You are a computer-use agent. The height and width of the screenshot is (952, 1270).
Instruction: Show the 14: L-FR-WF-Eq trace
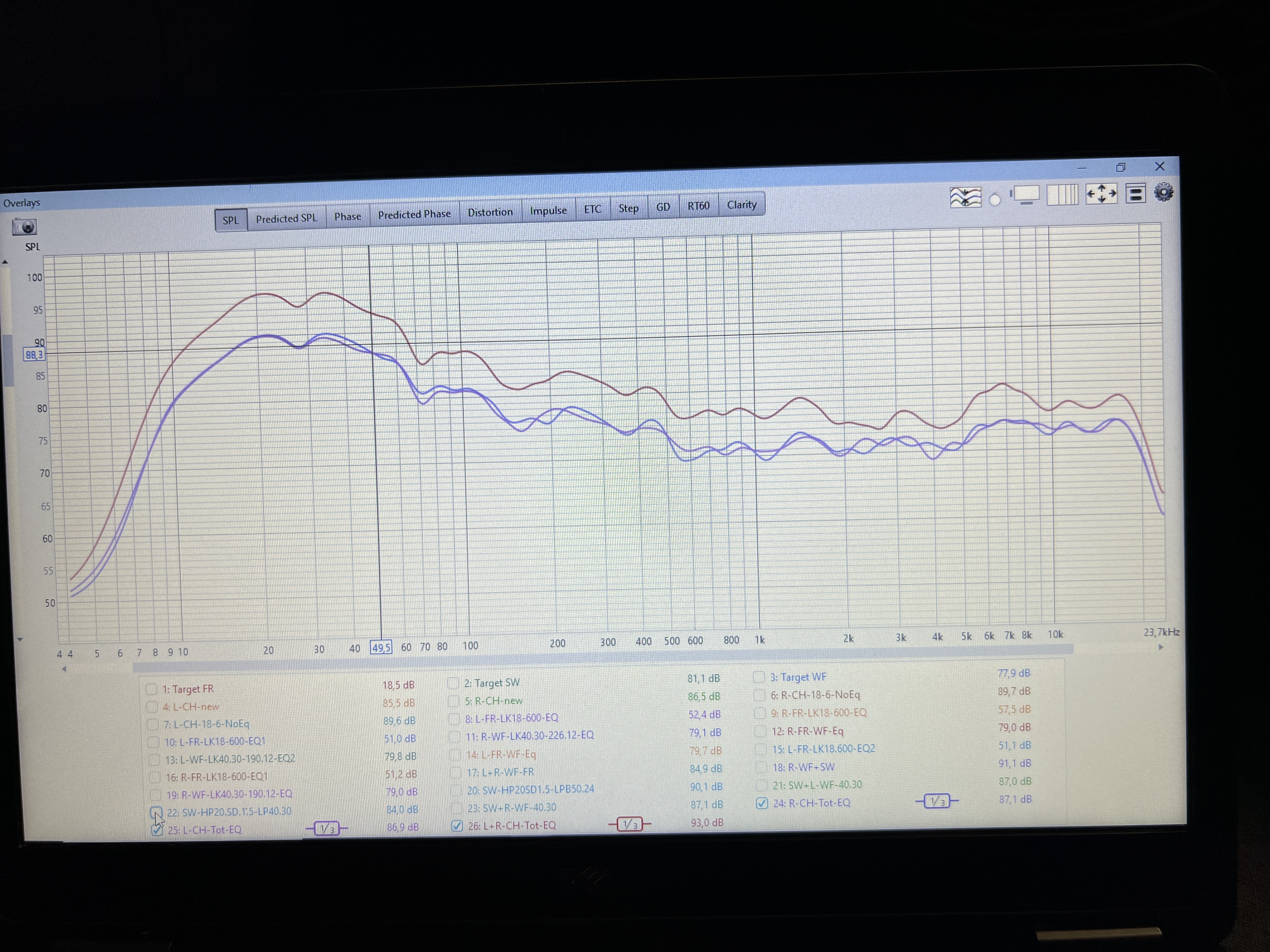click(x=455, y=755)
